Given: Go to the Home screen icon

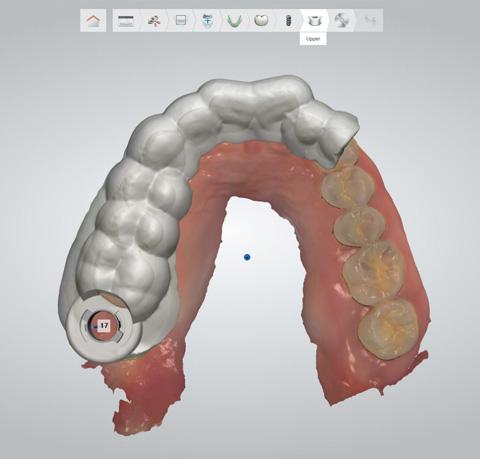Looking at the screenshot, I should pos(93,21).
